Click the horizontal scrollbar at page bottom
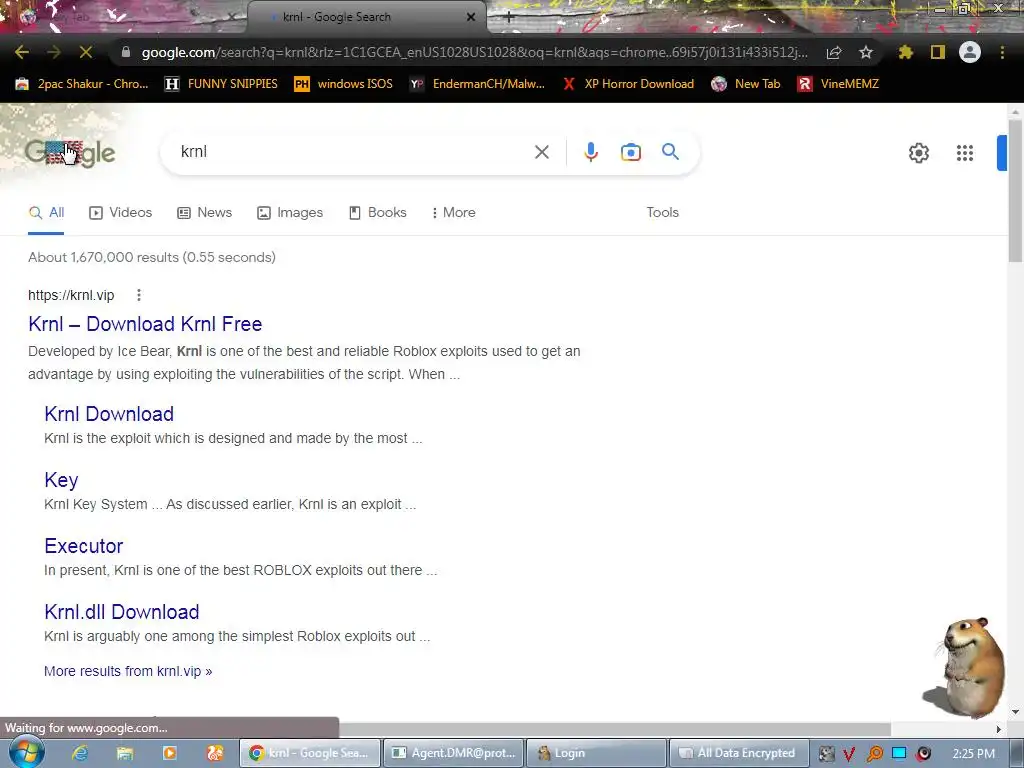The height and width of the screenshot is (768, 1024). tap(614, 729)
